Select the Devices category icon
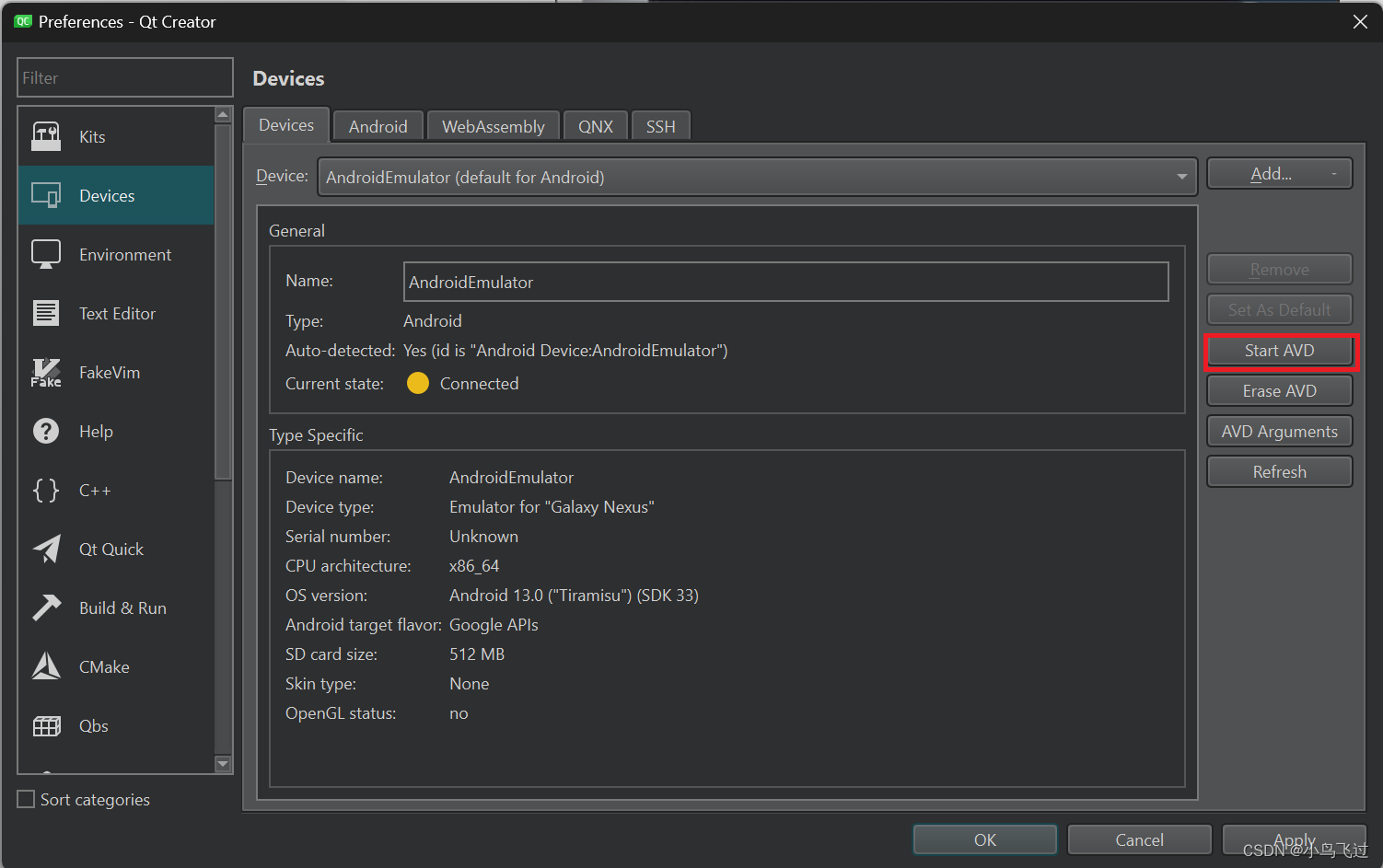 (x=46, y=195)
